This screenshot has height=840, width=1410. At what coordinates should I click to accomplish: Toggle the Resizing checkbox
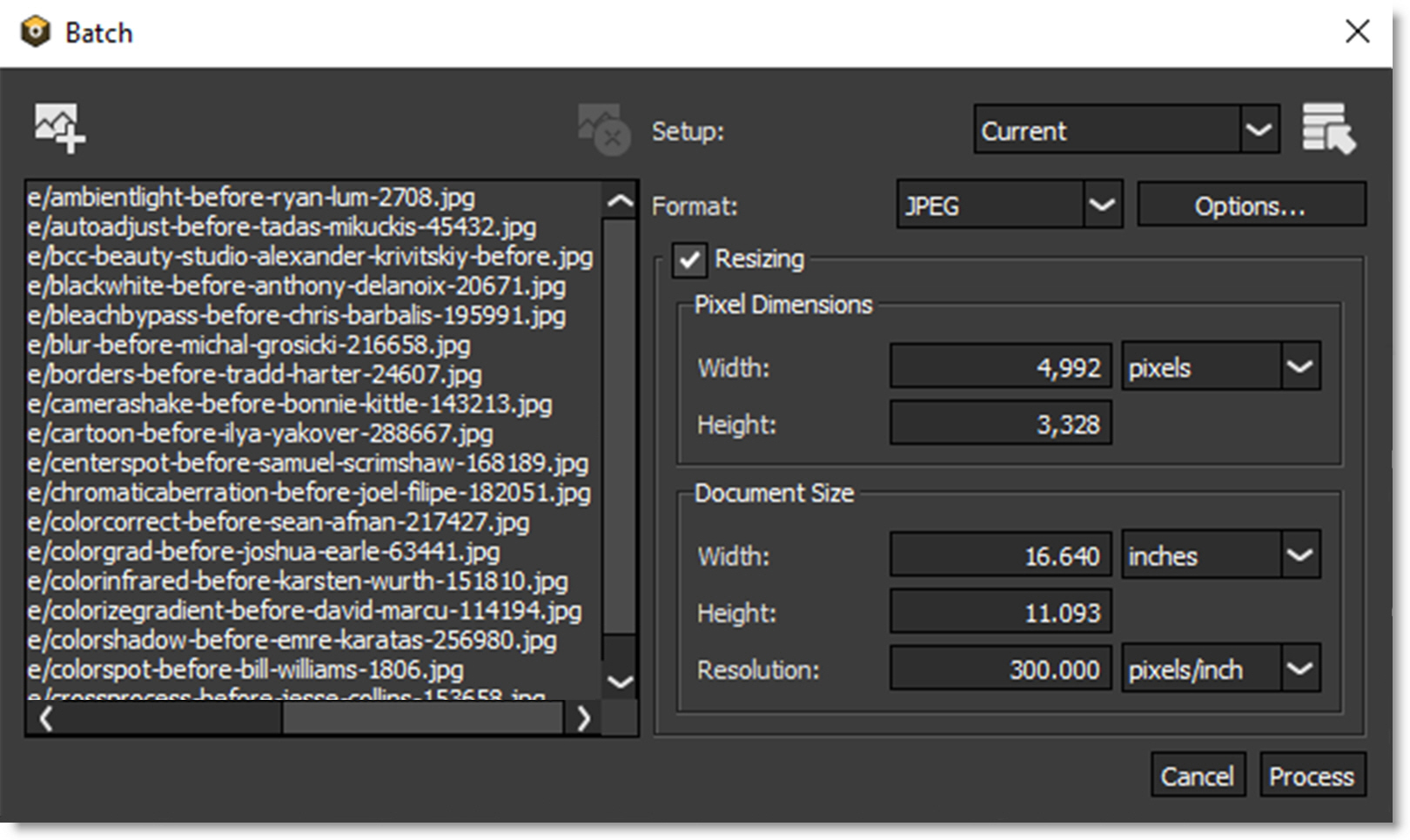point(689,259)
